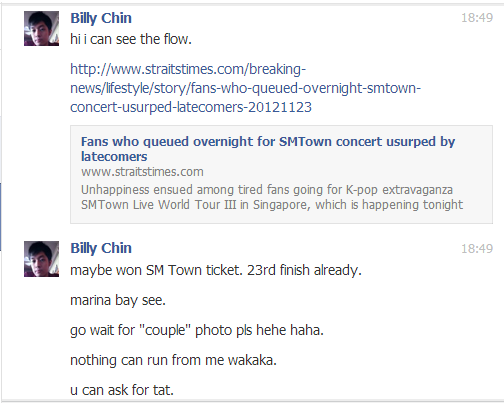Viewport: 504px width, 403px height.
Task: Select the 'nothing can run from me wakaka.' line
Action: (x=174, y=360)
